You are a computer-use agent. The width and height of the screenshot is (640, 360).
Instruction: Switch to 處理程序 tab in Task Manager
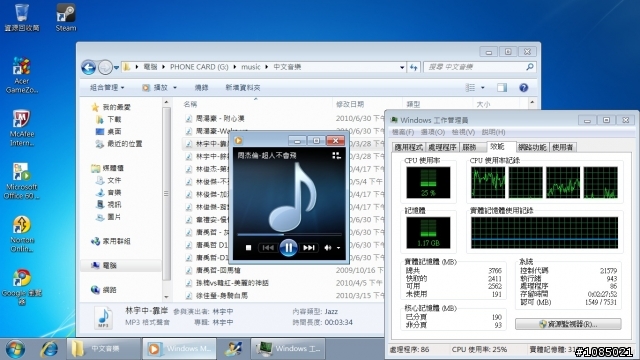pos(442,147)
